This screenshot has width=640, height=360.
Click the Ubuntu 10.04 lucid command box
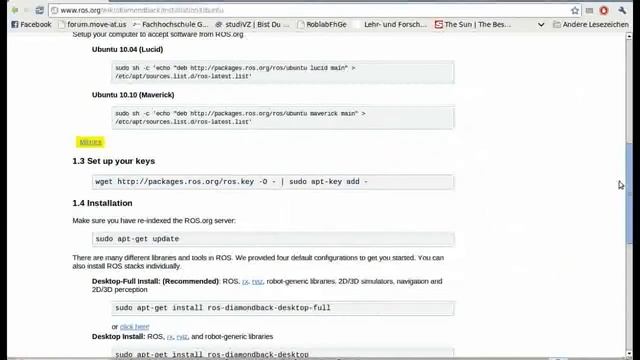(283, 72)
